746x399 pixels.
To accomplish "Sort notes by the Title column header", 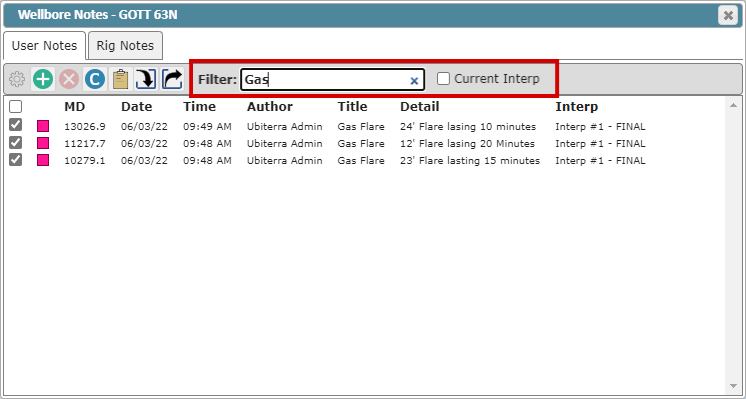I will coord(353,107).
